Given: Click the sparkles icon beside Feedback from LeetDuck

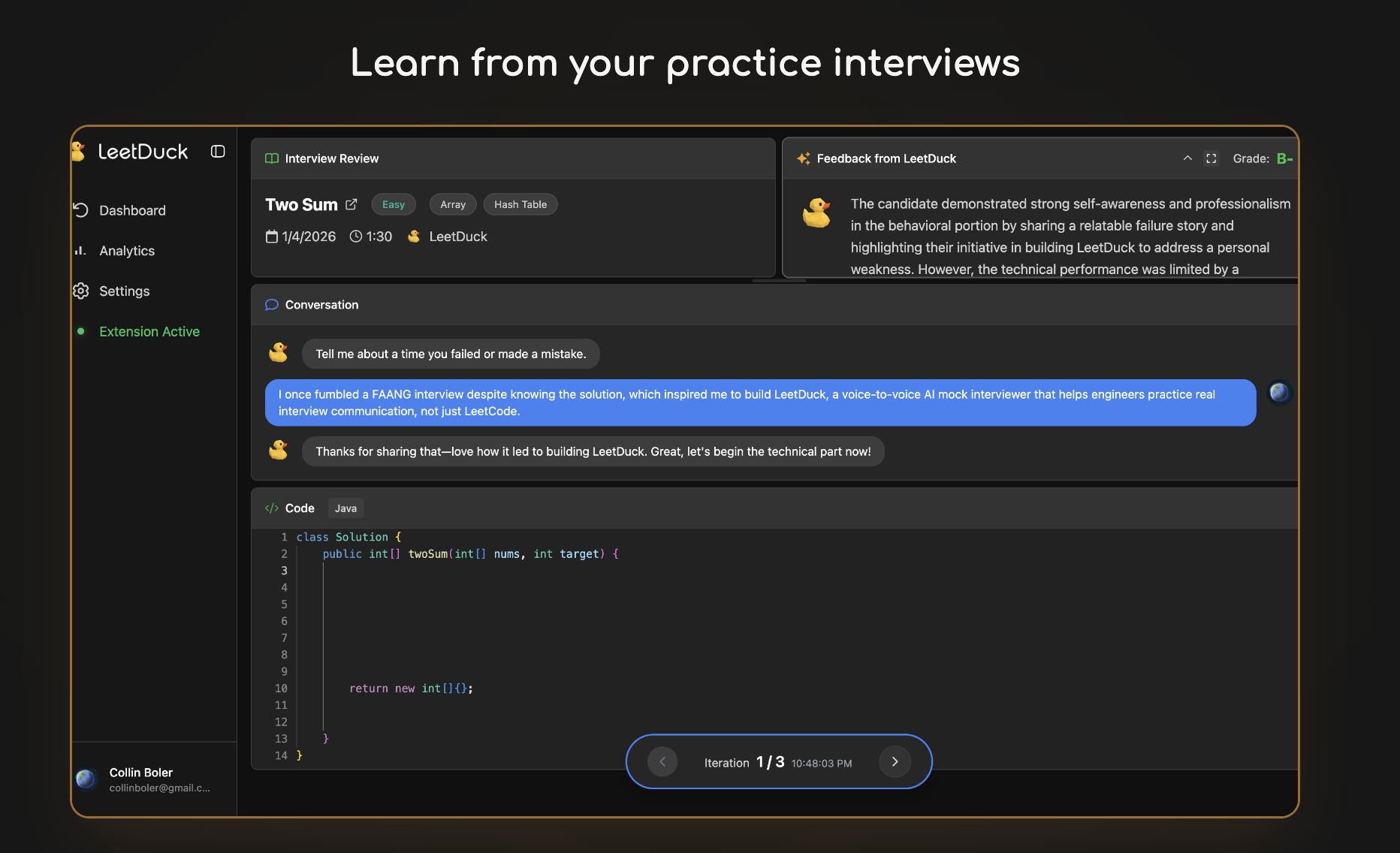Looking at the screenshot, I should point(802,158).
